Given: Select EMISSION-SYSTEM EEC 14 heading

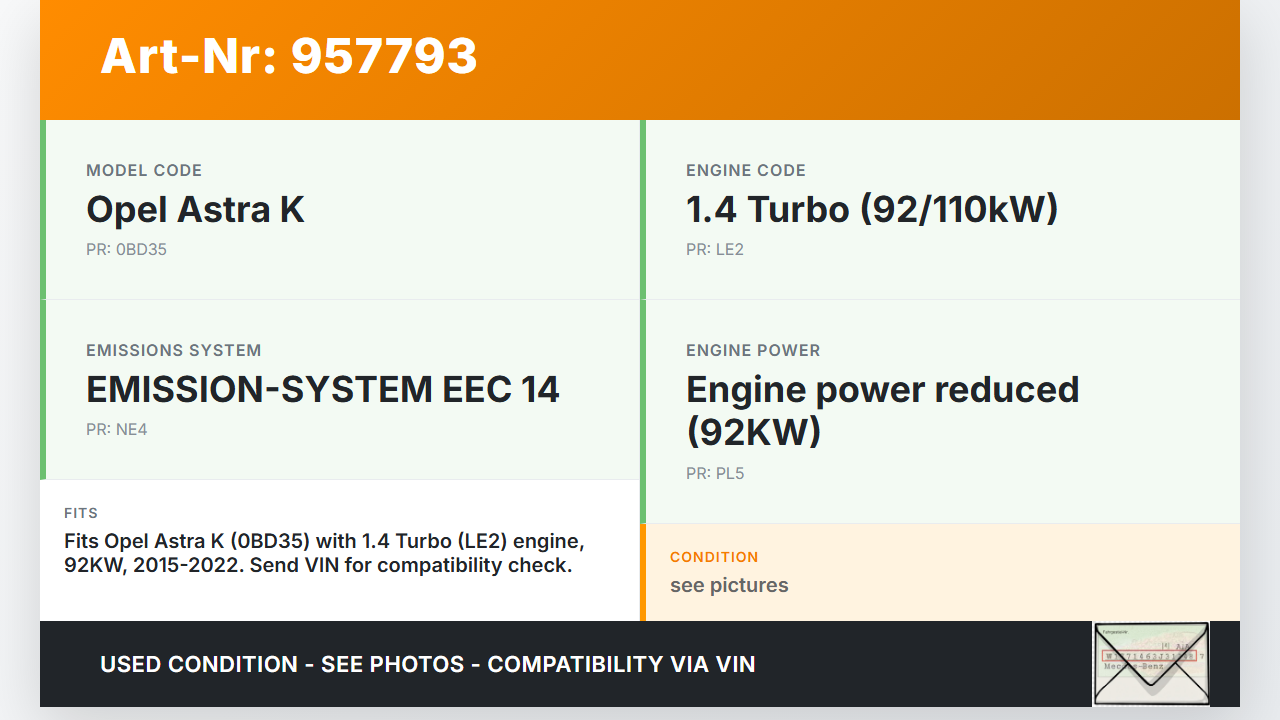Looking at the screenshot, I should tap(322, 390).
